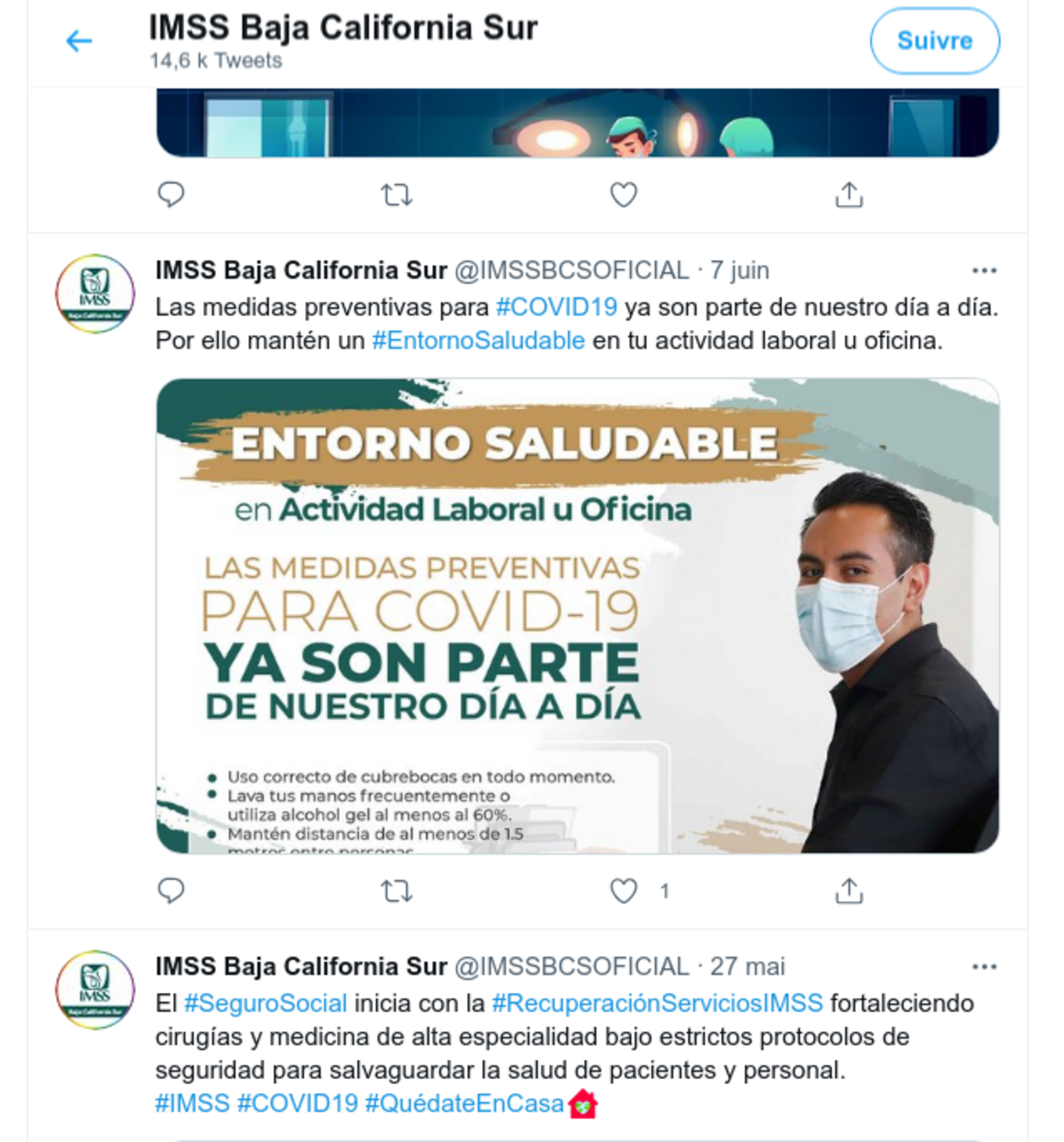Open the #EntornoSaludable hashtag link

click(x=478, y=341)
